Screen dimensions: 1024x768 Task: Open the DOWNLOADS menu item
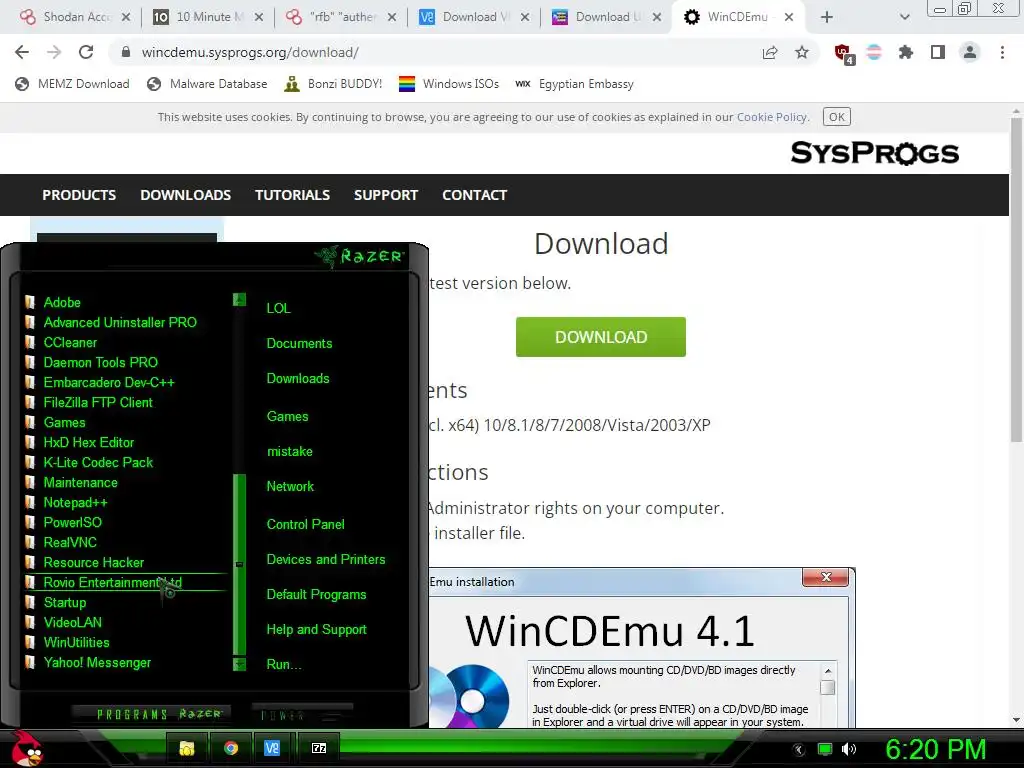(x=185, y=195)
